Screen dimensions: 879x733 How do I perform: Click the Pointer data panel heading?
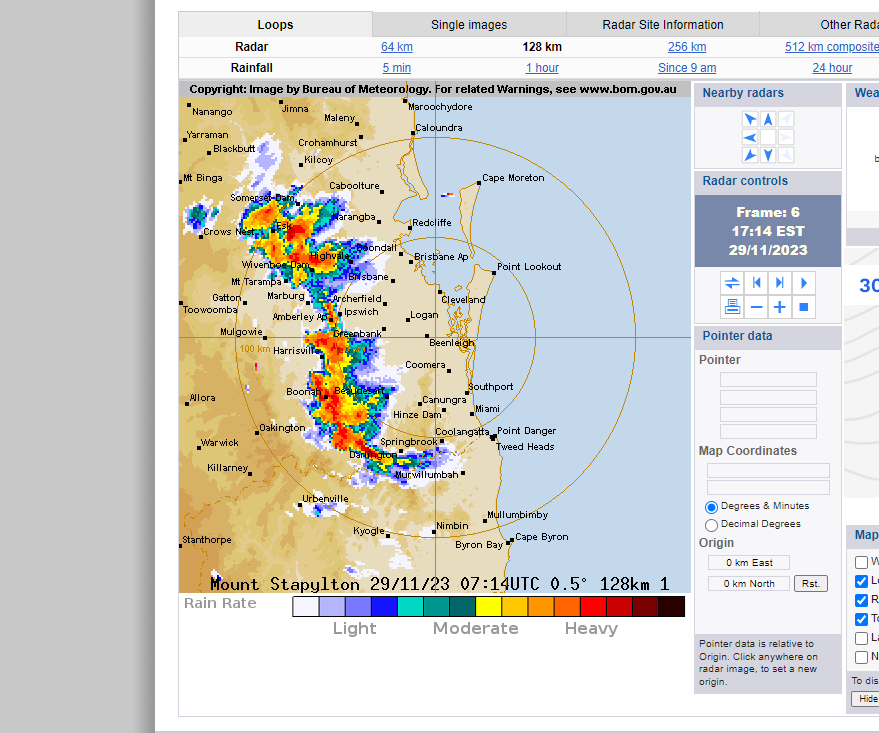tap(737, 336)
